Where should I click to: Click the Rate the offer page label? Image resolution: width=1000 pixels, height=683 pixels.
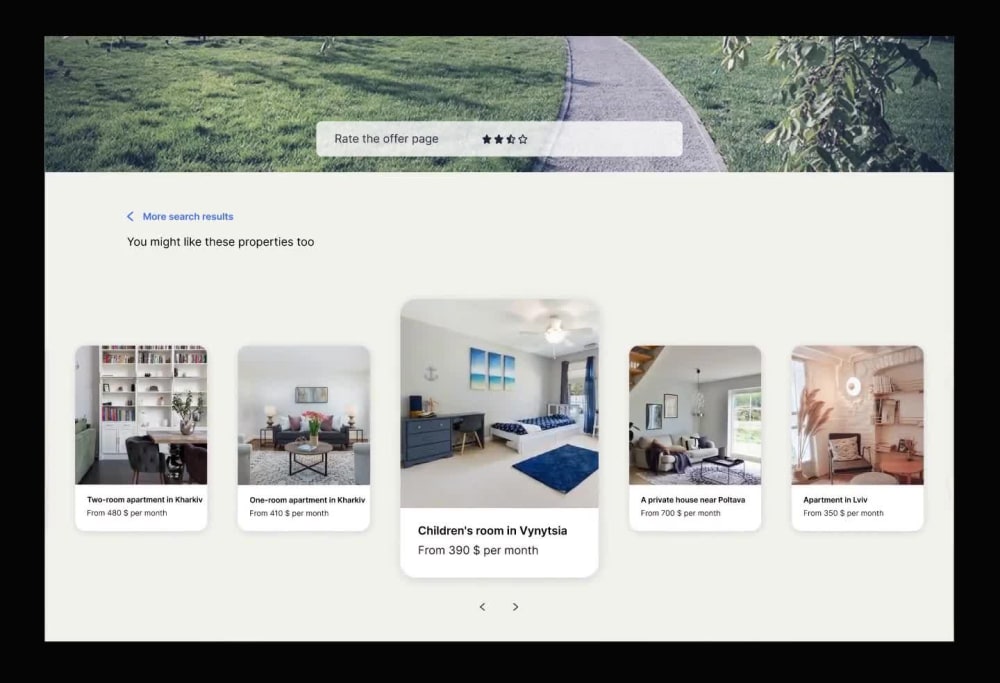(386, 139)
